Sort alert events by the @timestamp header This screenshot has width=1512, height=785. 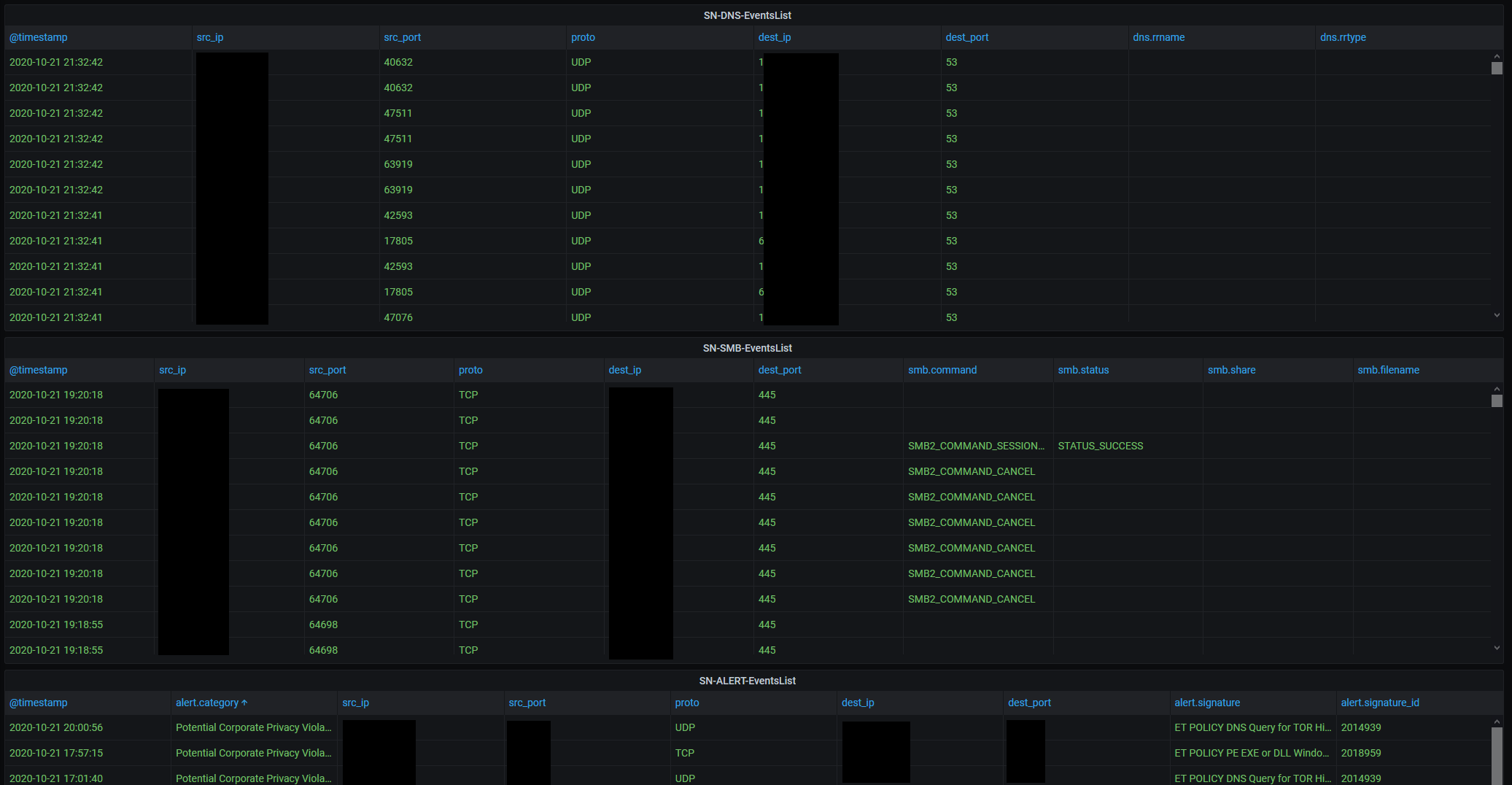click(39, 703)
